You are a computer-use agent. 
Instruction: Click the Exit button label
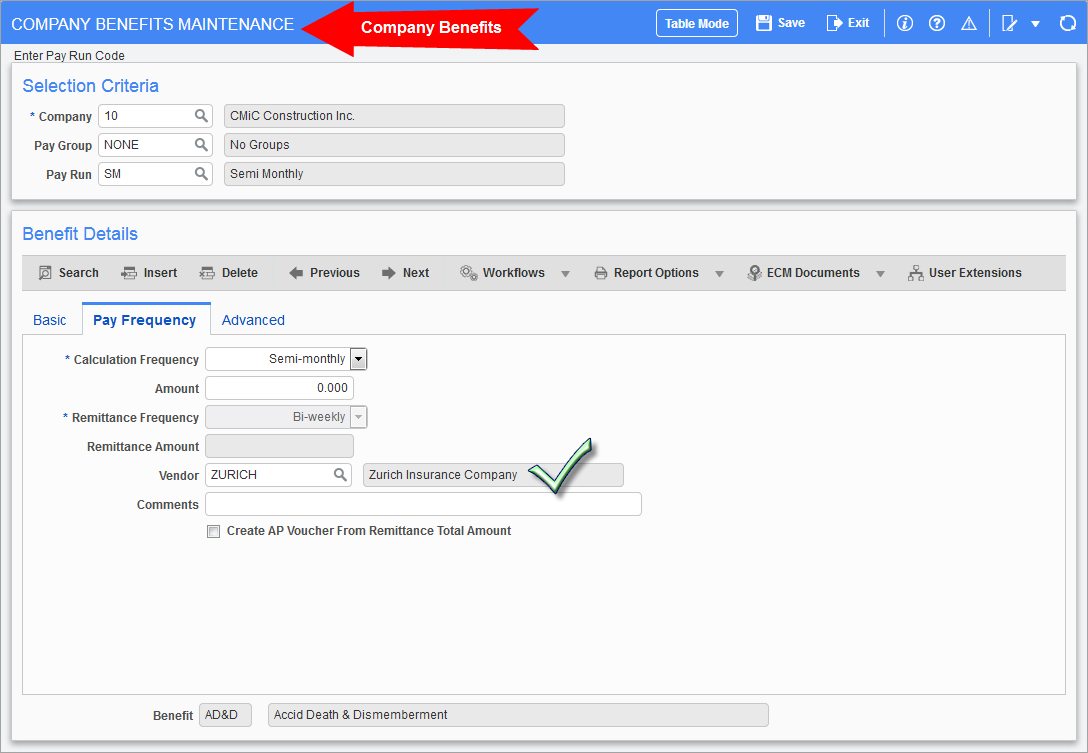(858, 23)
